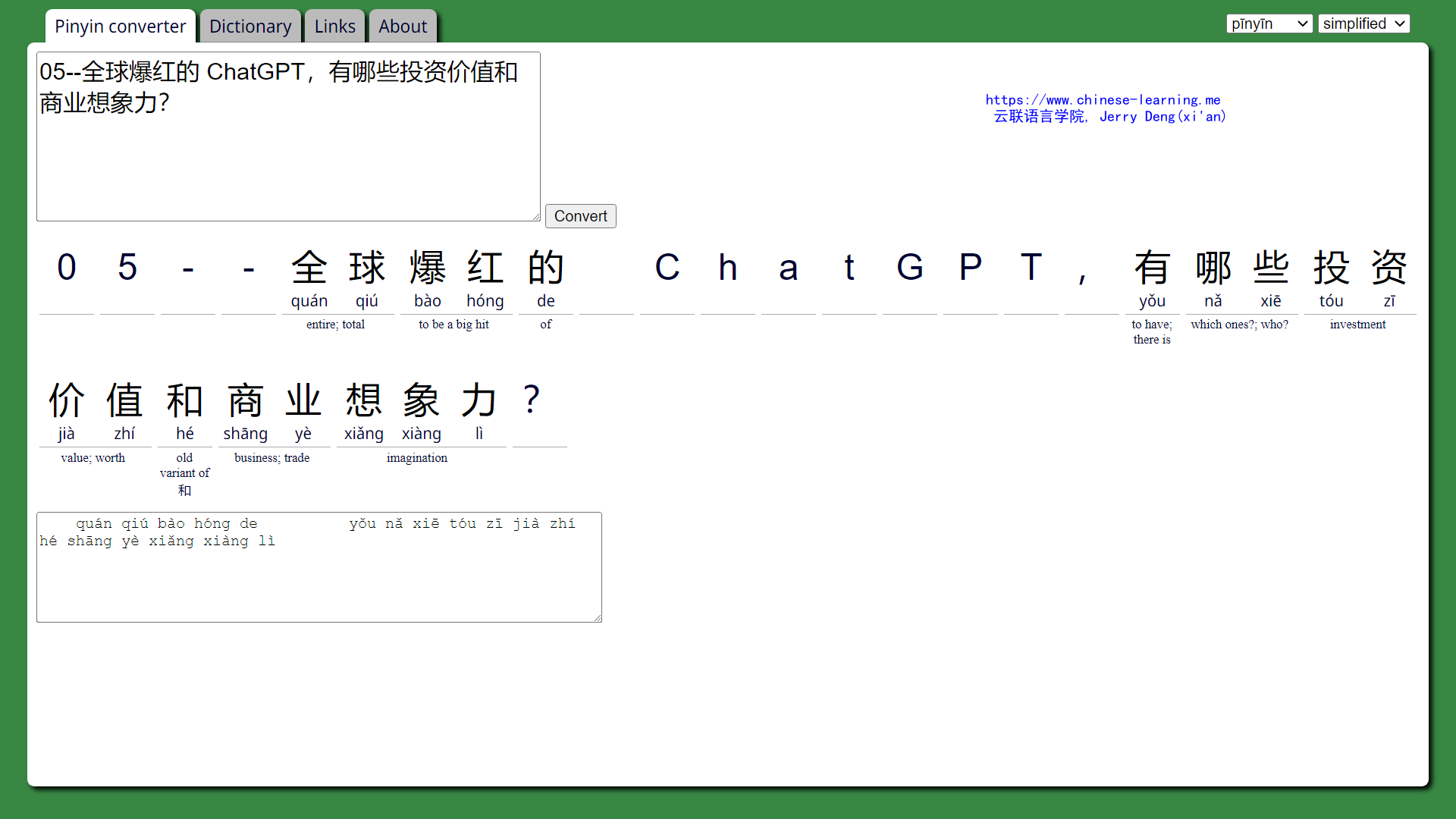Open the About tab
This screenshot has width=1456, height=819.
click(403, 27)
